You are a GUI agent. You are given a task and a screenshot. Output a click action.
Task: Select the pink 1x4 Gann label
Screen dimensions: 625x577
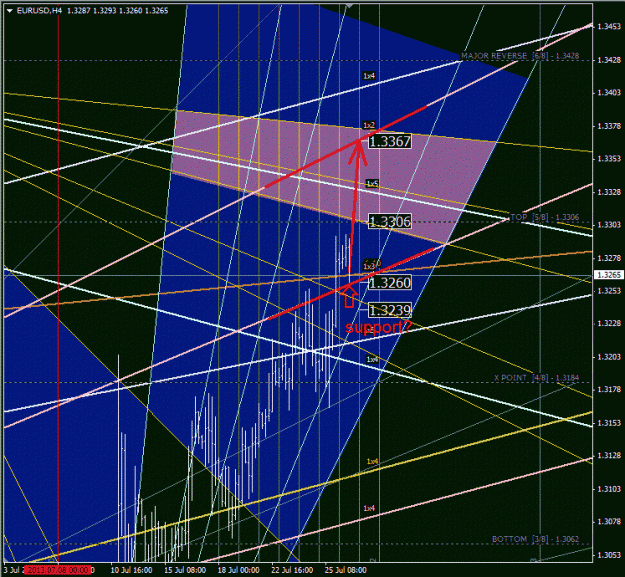369,508
